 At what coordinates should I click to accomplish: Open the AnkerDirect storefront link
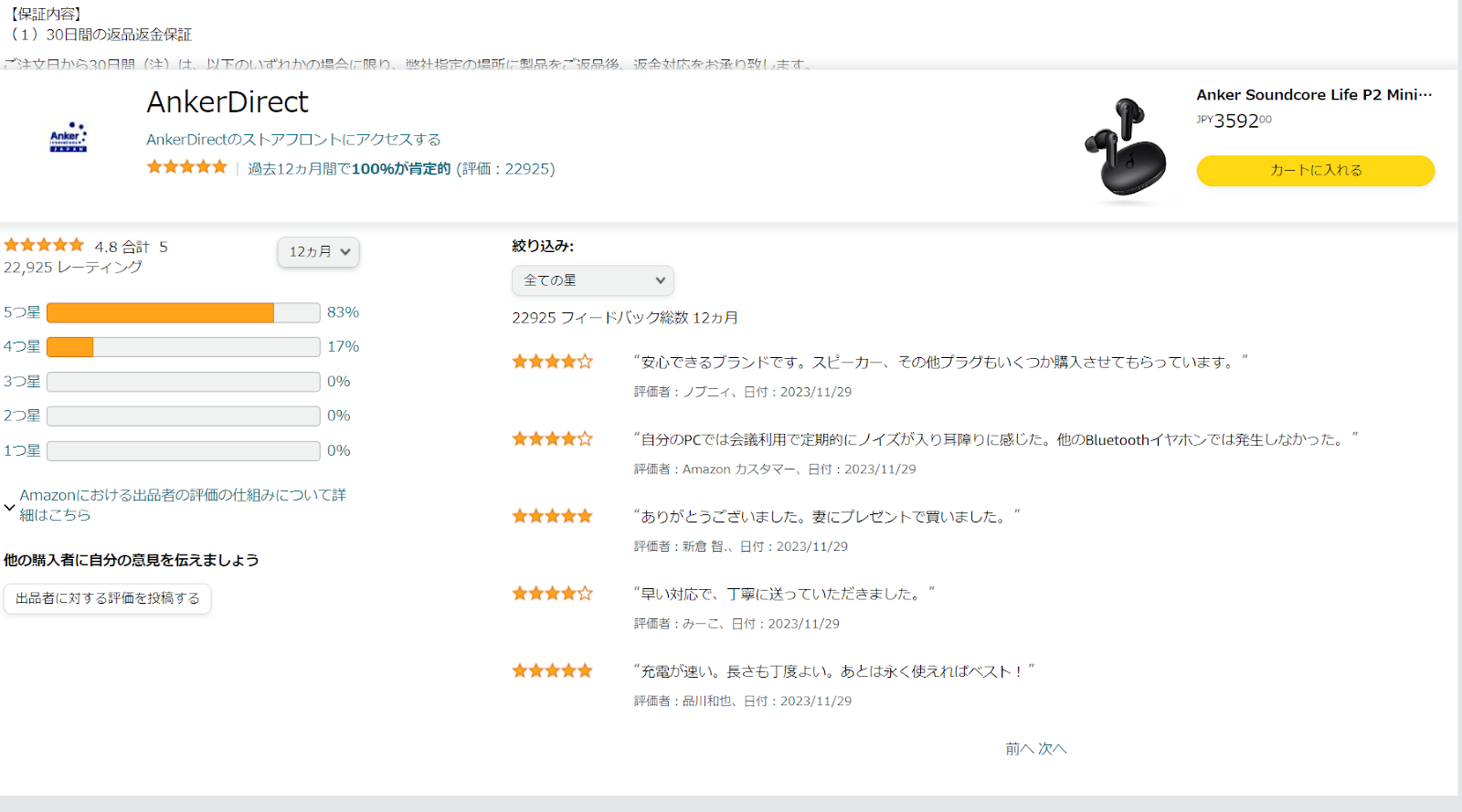tap(293, 140)
